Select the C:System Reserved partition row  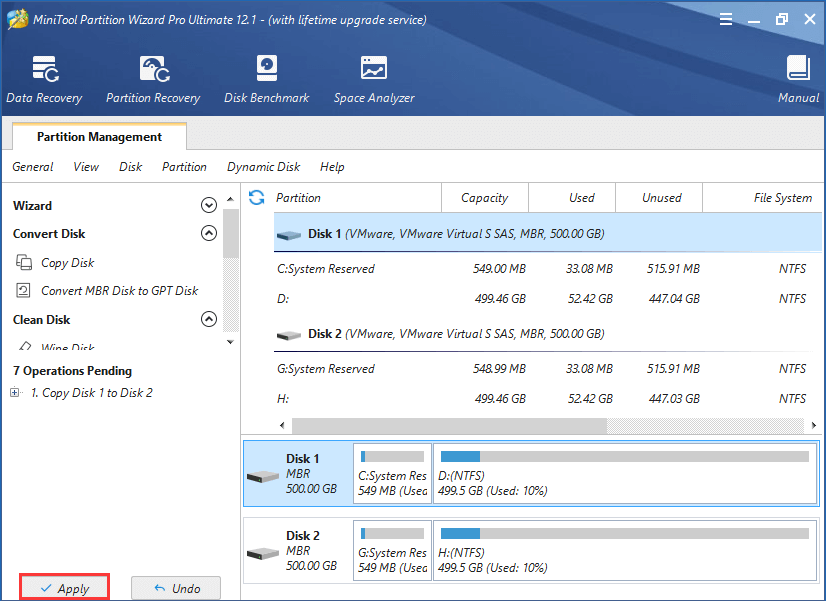click(548, 269)
